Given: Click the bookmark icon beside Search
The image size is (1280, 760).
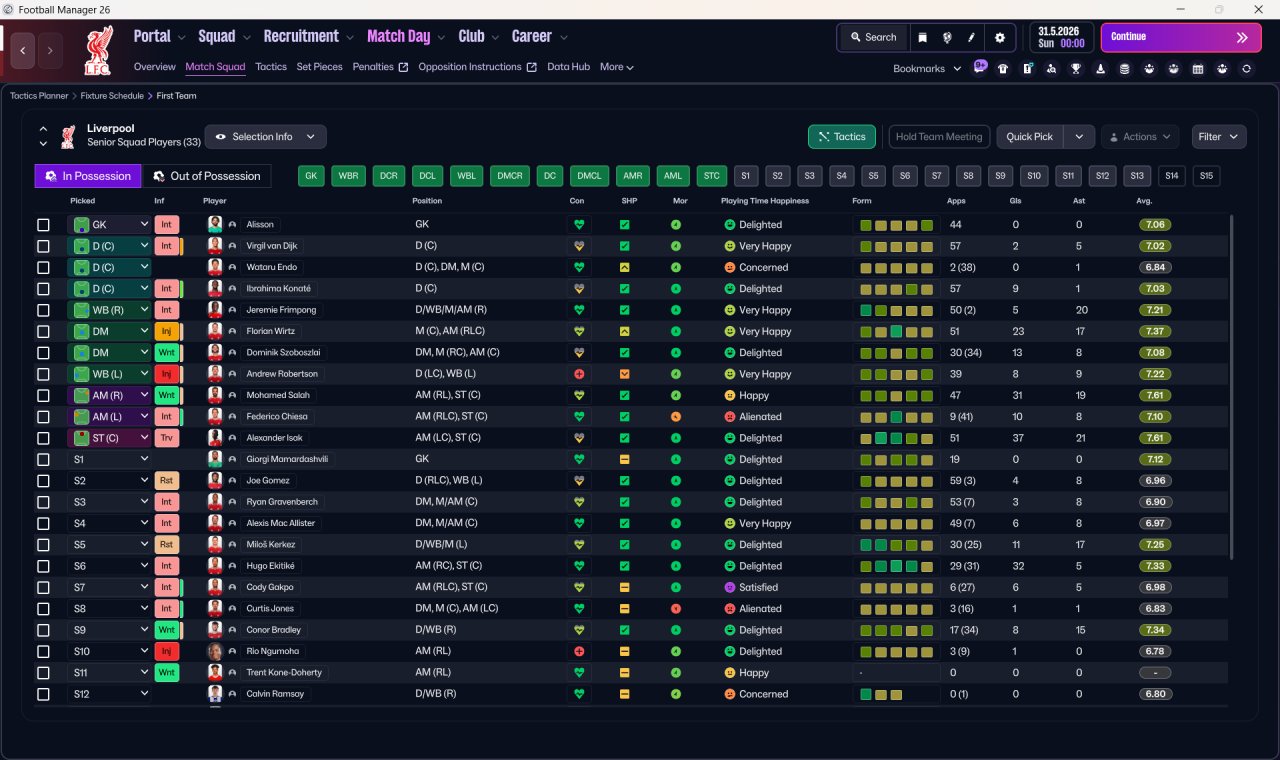Looking at the screenshot, I should [923, 37].
